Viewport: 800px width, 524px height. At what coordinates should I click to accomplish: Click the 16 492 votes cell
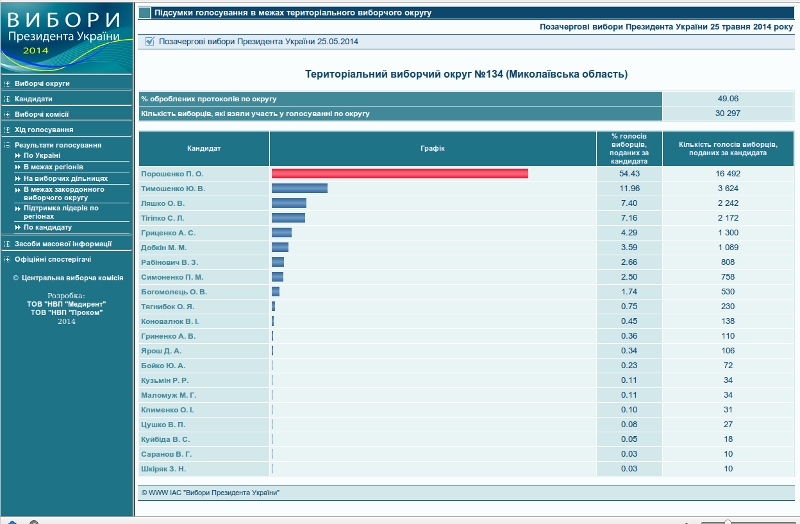[728, 174]
